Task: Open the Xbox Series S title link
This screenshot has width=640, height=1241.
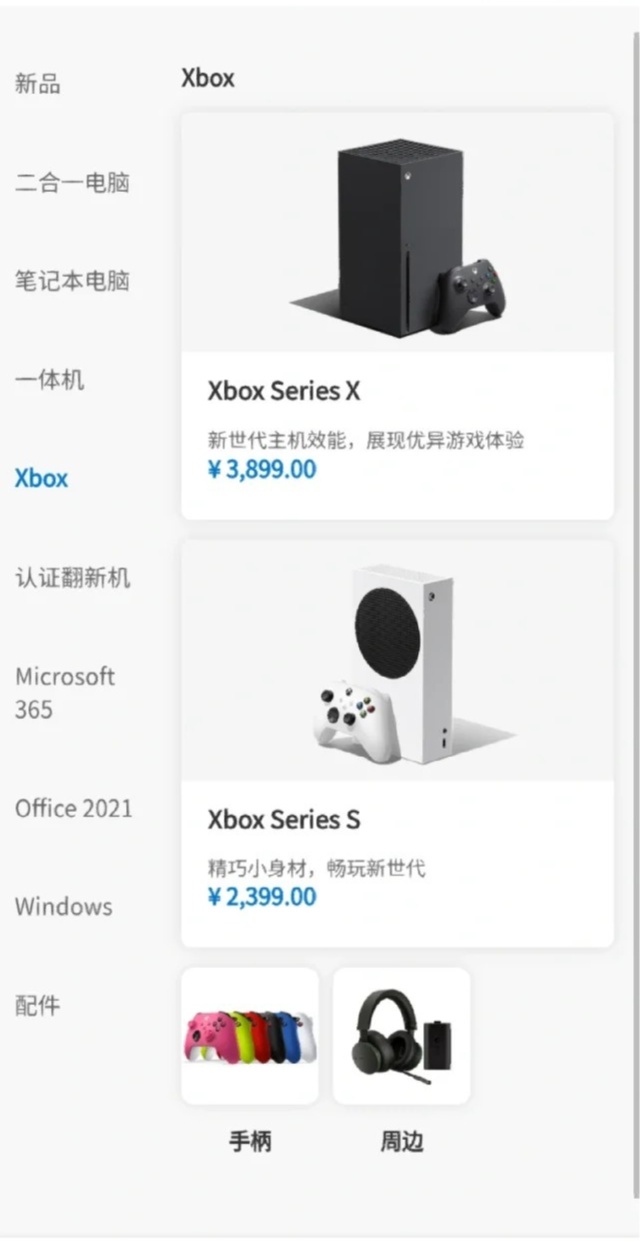Action: pos(284,820)
